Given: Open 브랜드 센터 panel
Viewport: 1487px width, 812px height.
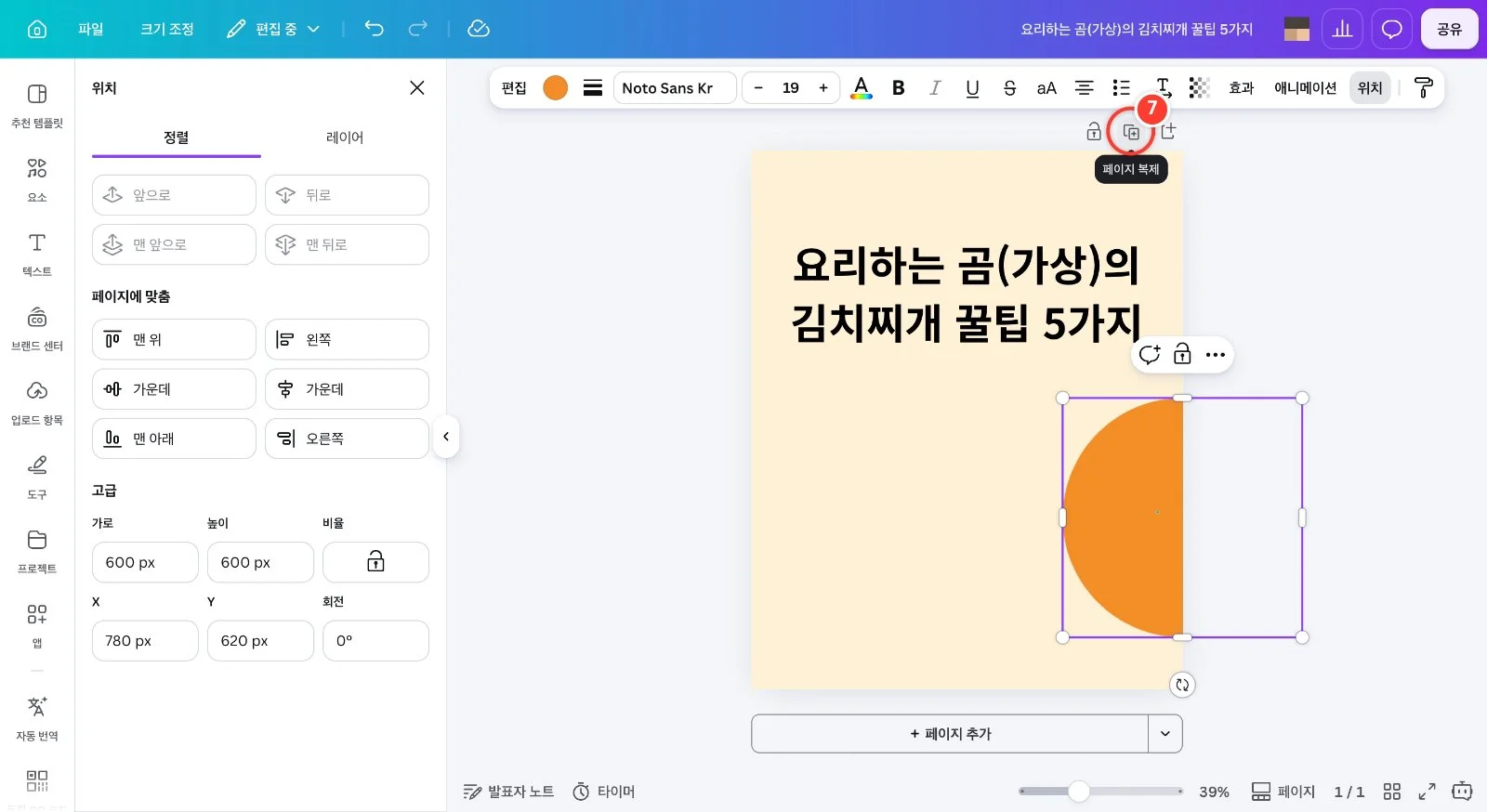Looking at the screenshot, I should click(37, 328).
